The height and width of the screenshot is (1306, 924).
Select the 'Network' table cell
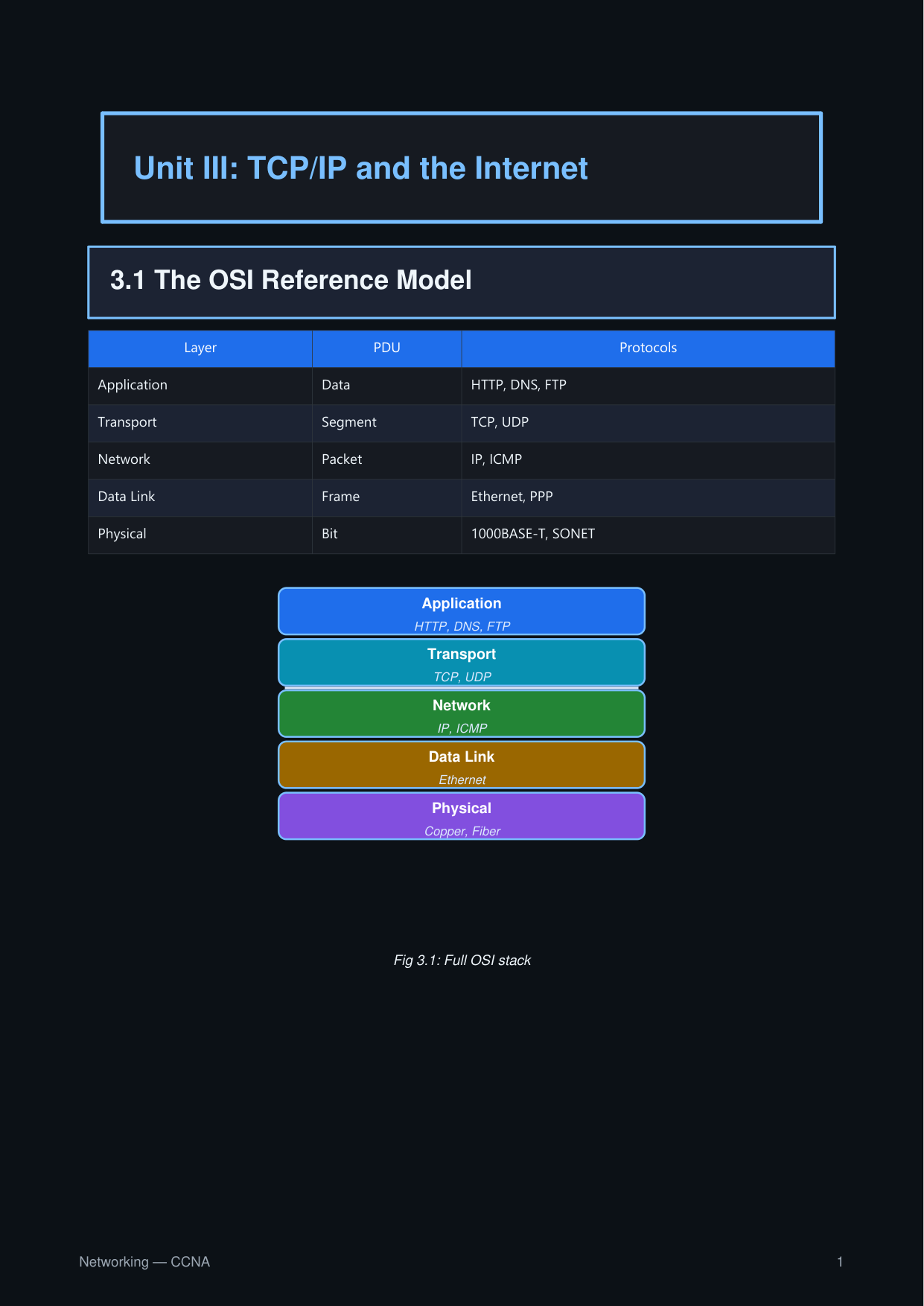200,460
